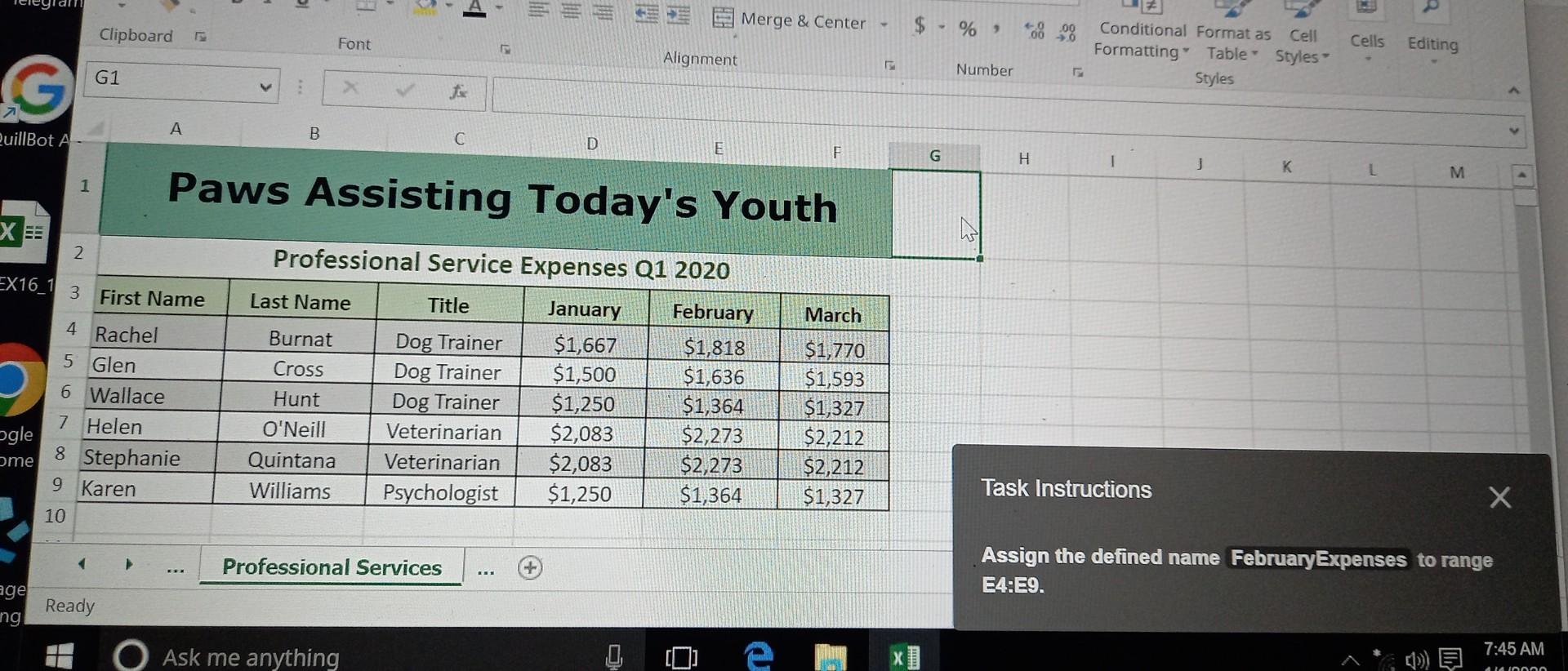This screenshot has height=671, width=1568.
Task: Open Number format dialog launcher
Action: (1078, 73)
